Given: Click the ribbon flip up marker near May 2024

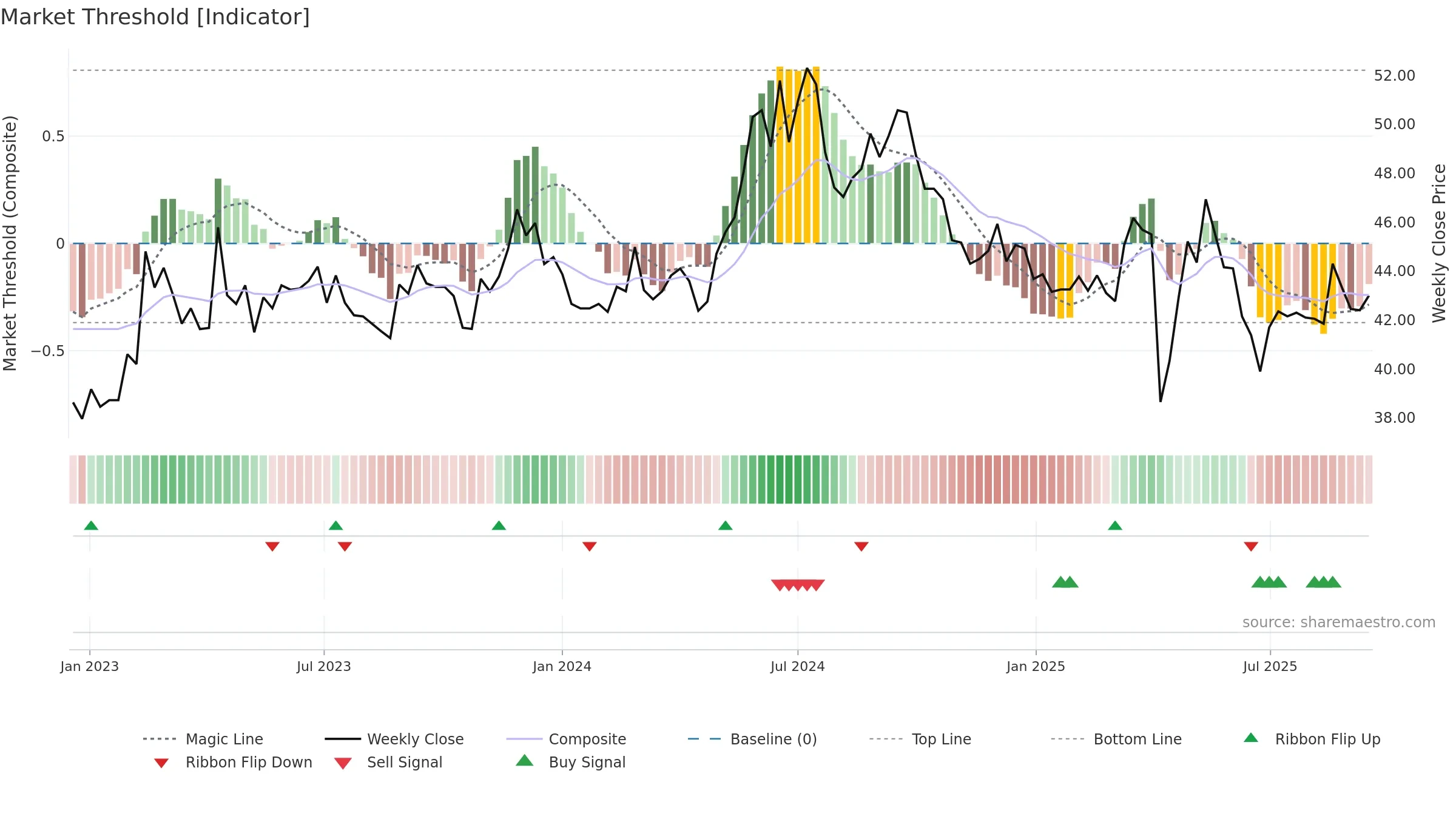Looking at the screenshot, I should click(x=725, y=525).
